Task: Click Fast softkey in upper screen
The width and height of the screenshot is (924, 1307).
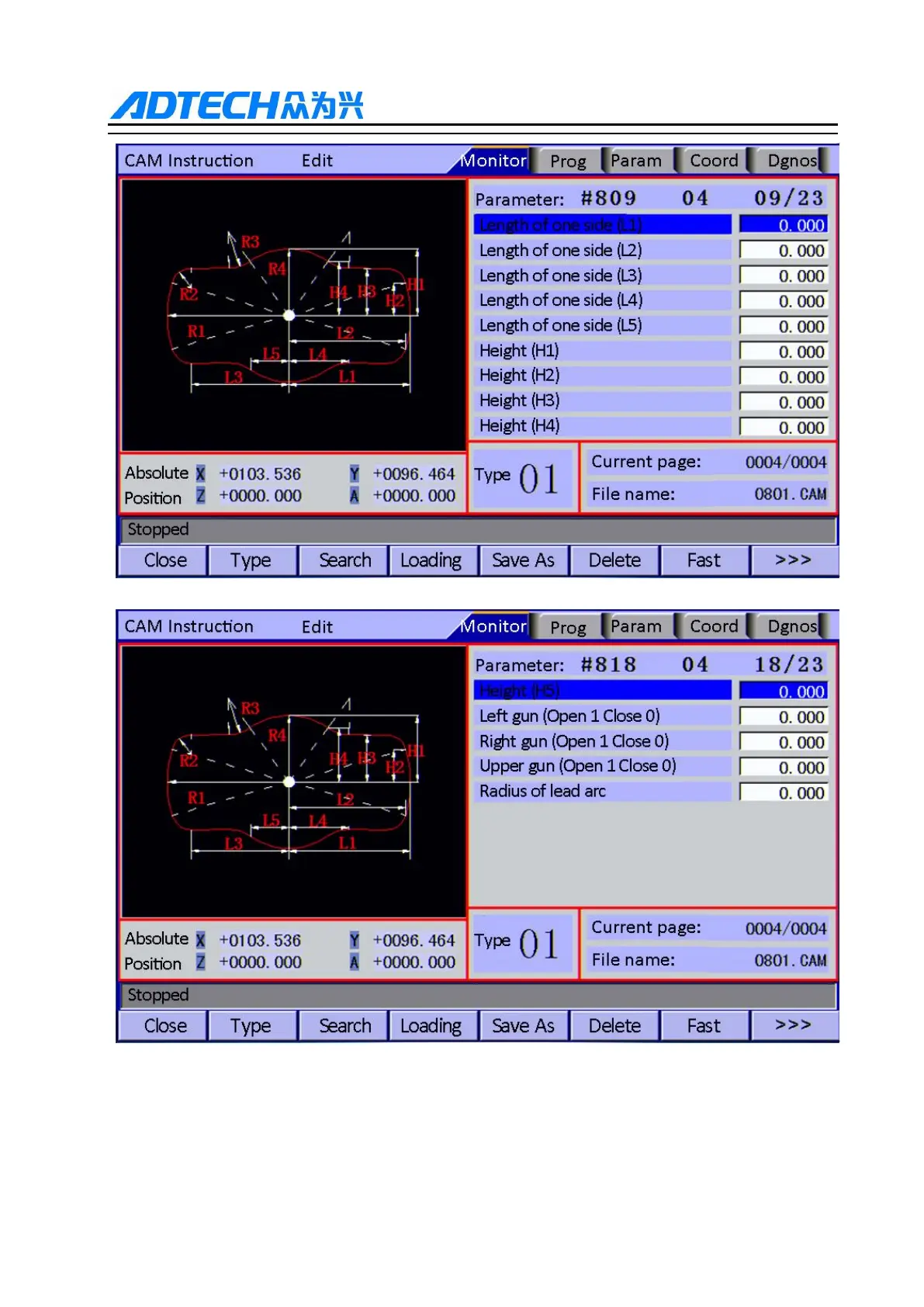Action: [x=704, y=560]
